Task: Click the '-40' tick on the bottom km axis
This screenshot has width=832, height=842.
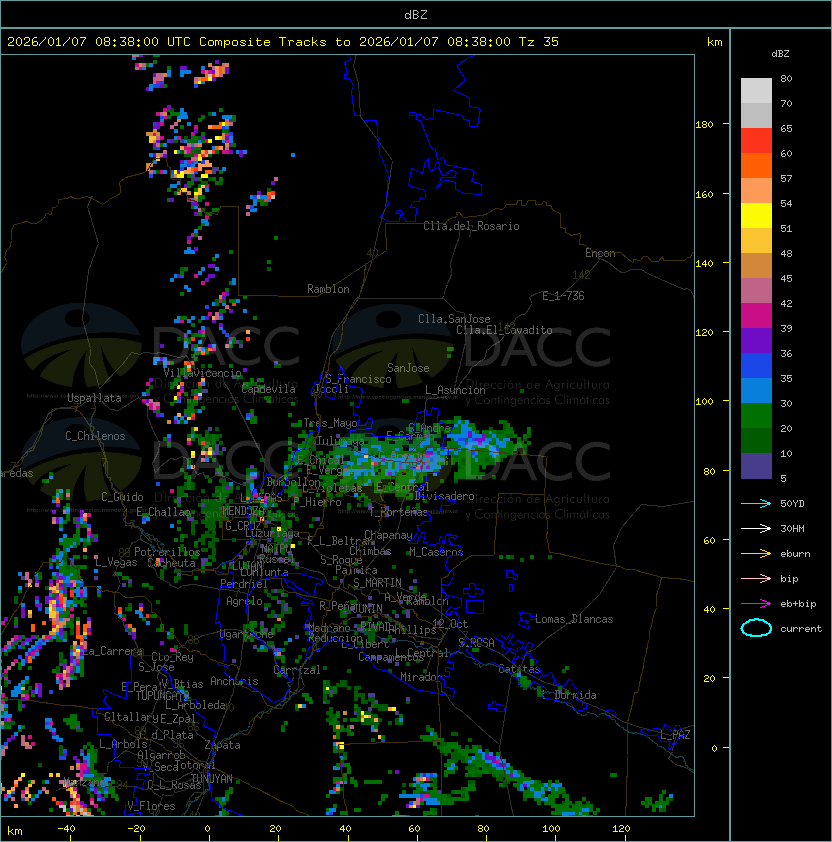Action: [x=66, y=829]
